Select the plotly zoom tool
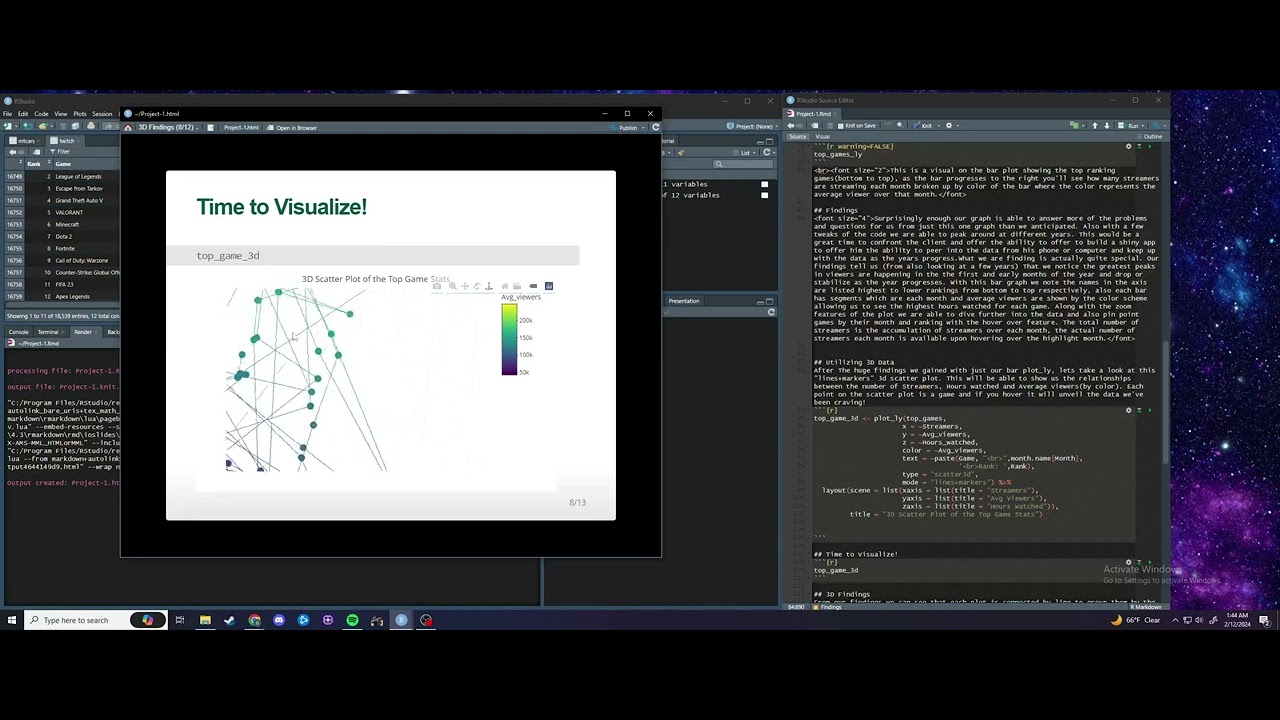 pyautogui.click(x=452, y=287)
